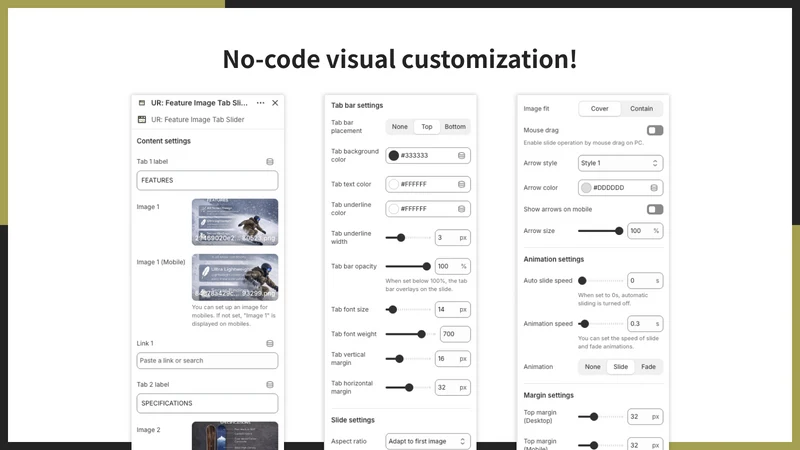Select the Image 2 thumbnail
The width and height of the screenshot is (800, 450).
(235, 436)
